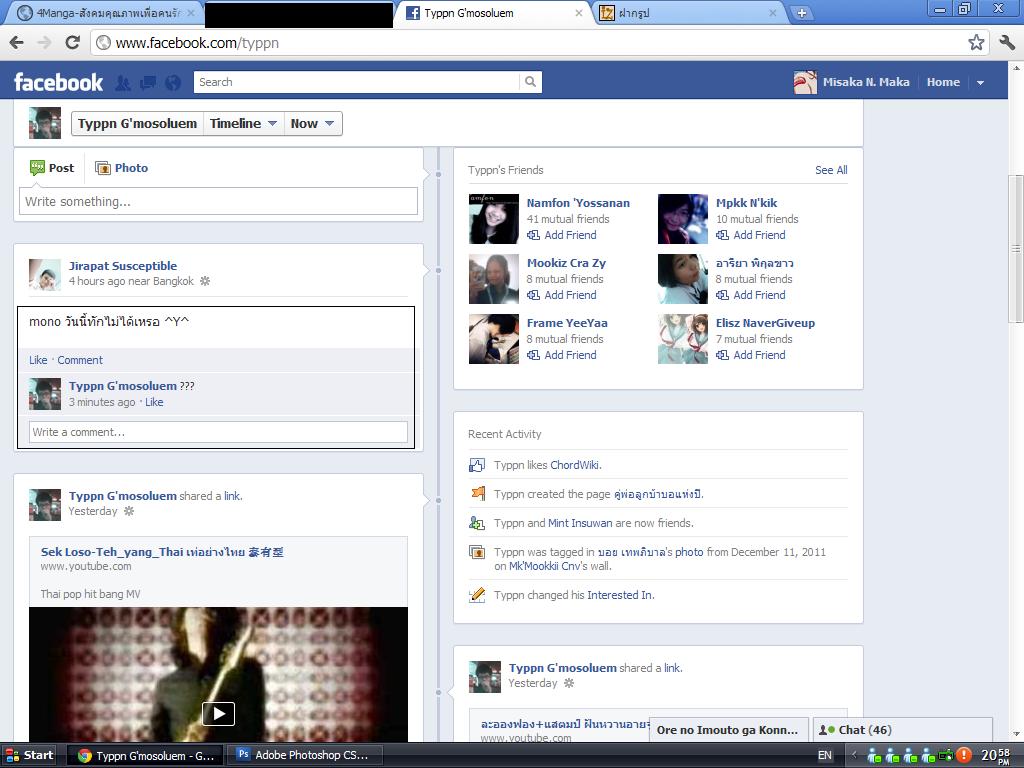Viewport: 1024px width, 768px height.
Task: Open Sek Loso-Teh_yang_Thai video link
Action: pos(162,552)
